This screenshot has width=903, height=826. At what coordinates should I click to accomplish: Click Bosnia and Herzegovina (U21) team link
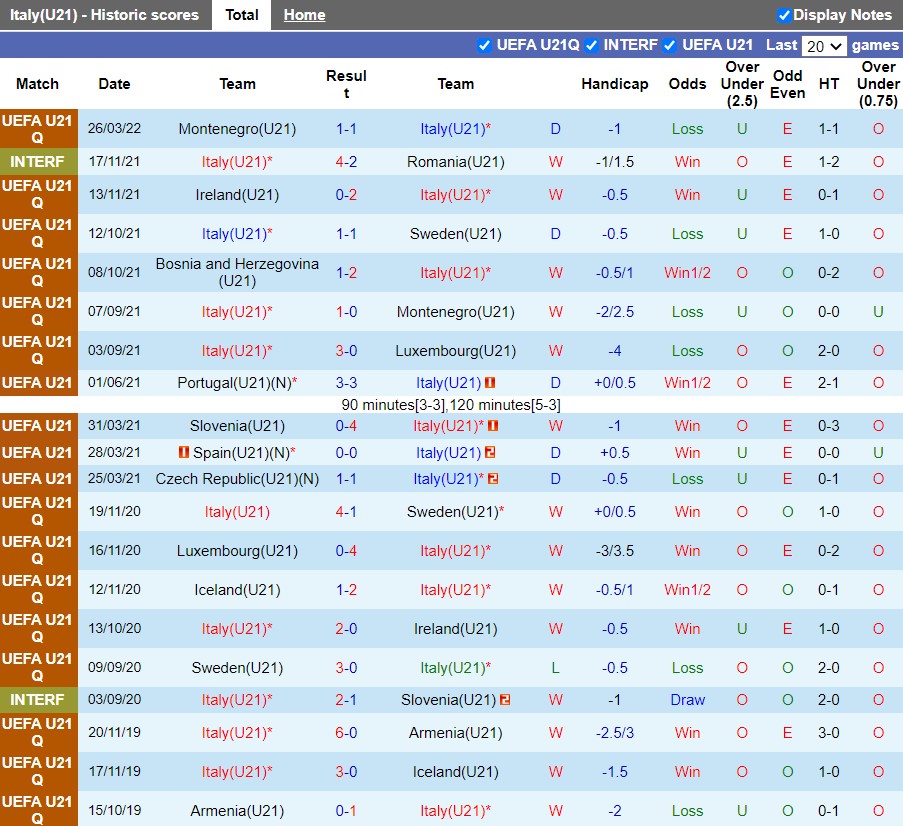pos(237,273)
